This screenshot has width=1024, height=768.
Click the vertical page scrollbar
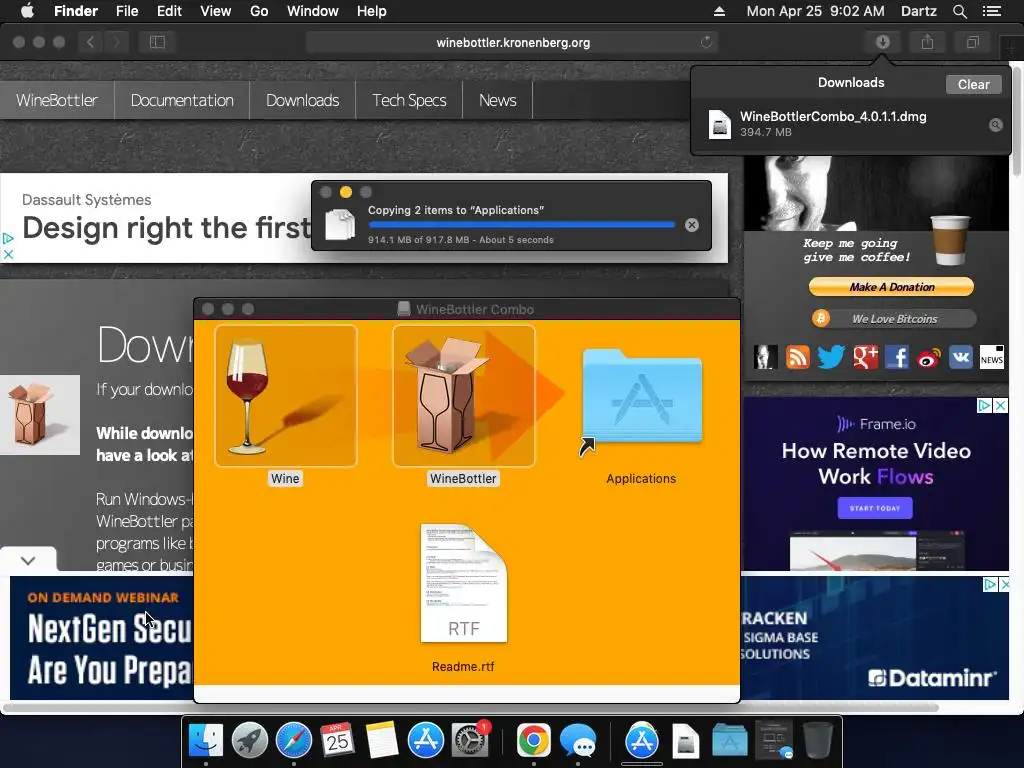coord(1017,120)
